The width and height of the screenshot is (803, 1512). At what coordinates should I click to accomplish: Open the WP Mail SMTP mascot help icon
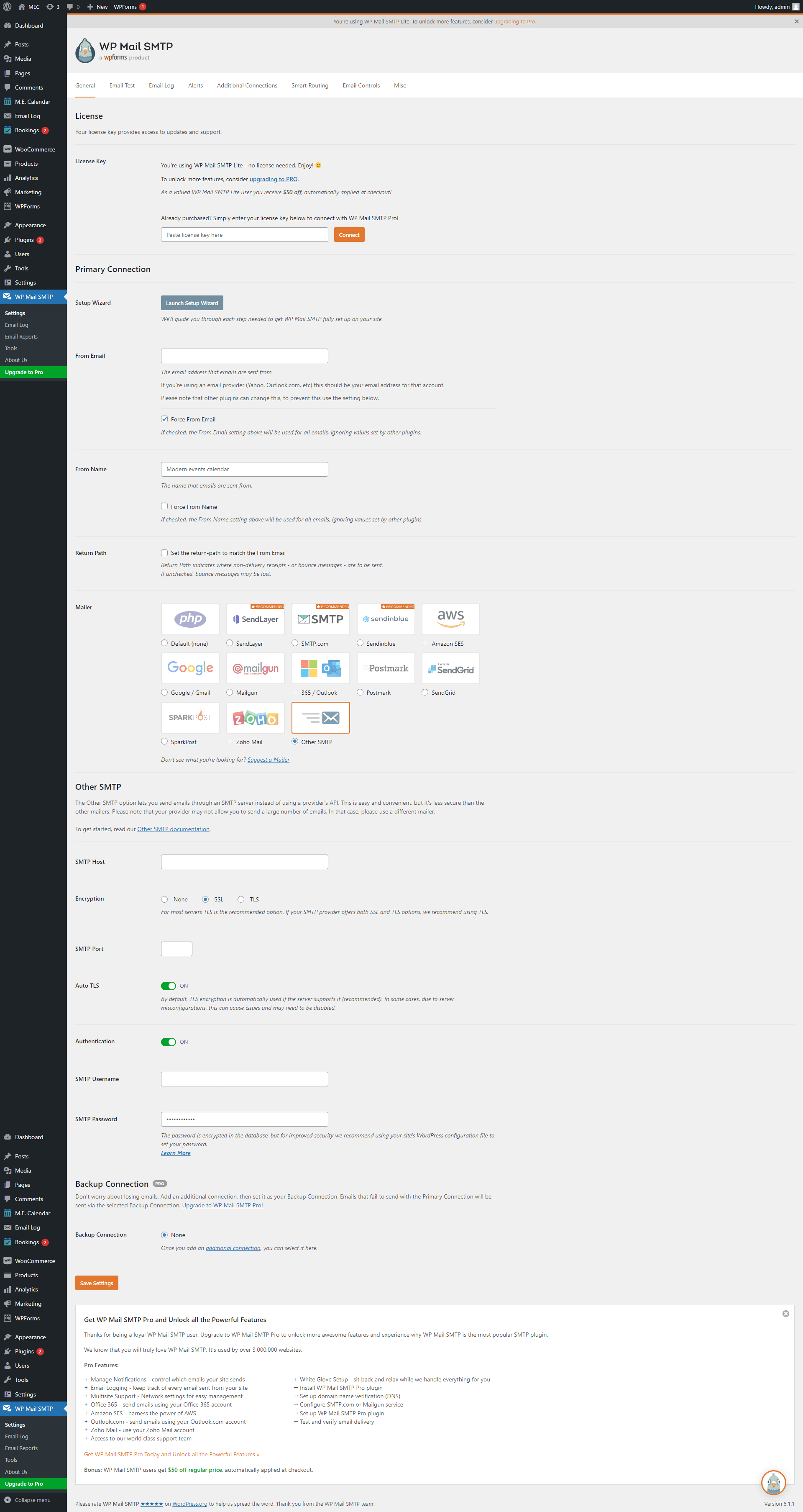773,1483
